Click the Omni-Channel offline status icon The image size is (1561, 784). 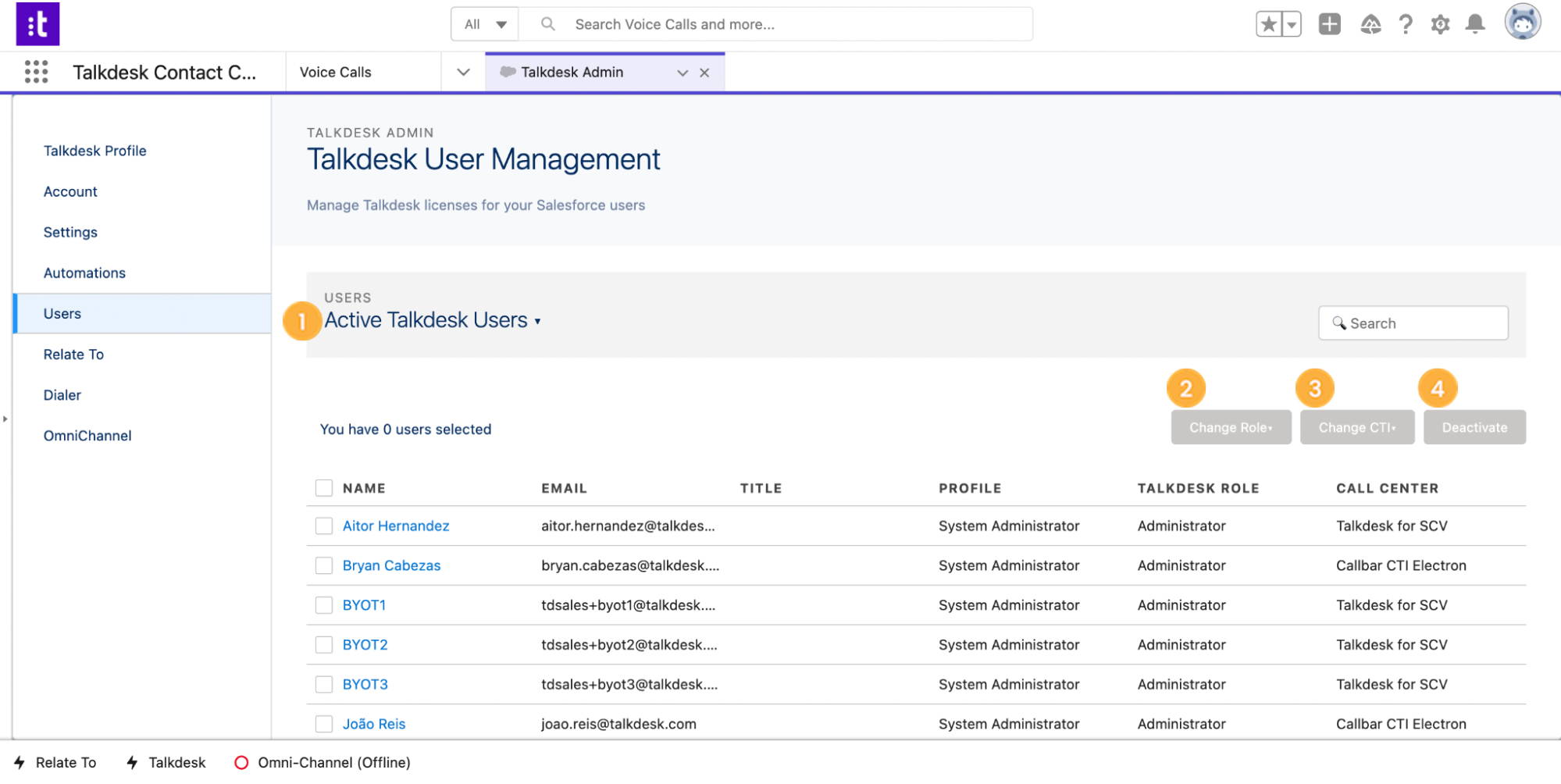point(241,762)
